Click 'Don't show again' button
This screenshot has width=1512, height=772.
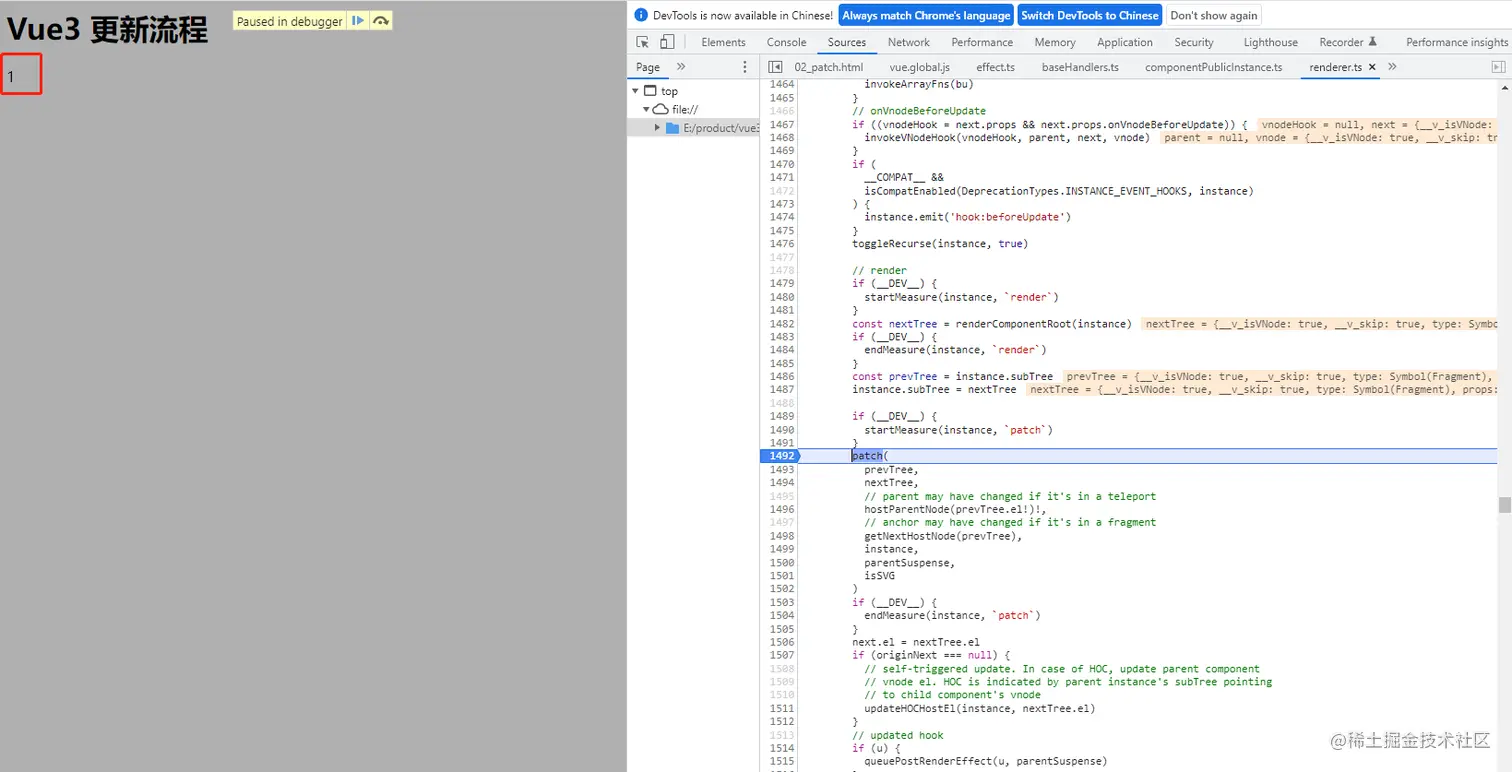click(x=1213, y=15)
